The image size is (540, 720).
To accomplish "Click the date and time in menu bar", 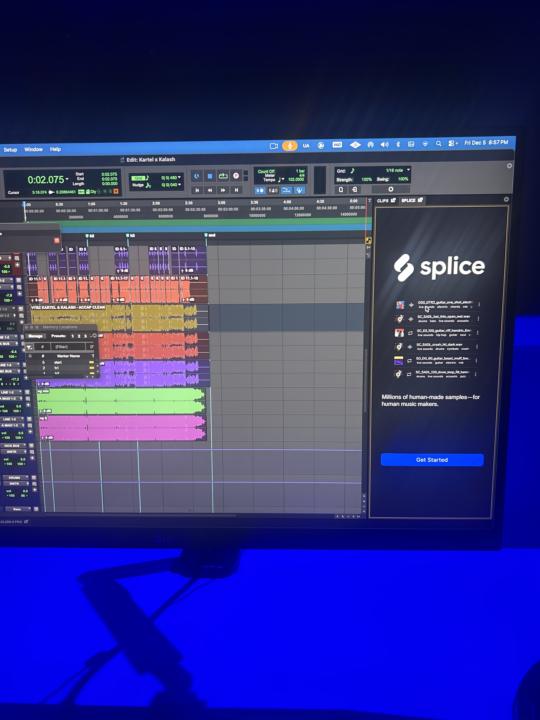I will click(486, 143).
